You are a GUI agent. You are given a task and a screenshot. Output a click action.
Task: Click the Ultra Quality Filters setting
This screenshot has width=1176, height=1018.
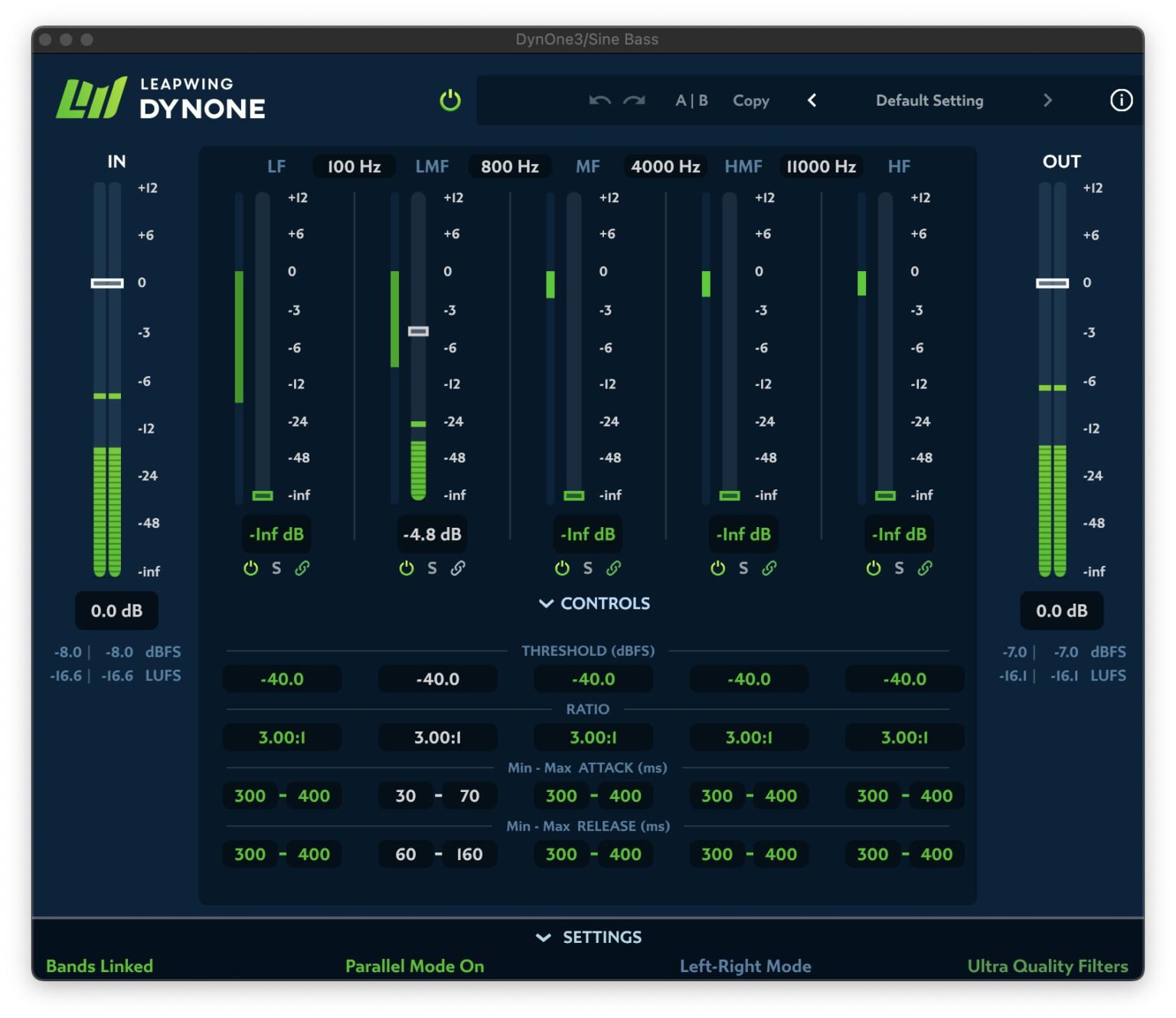click(x=1047, y=966)
